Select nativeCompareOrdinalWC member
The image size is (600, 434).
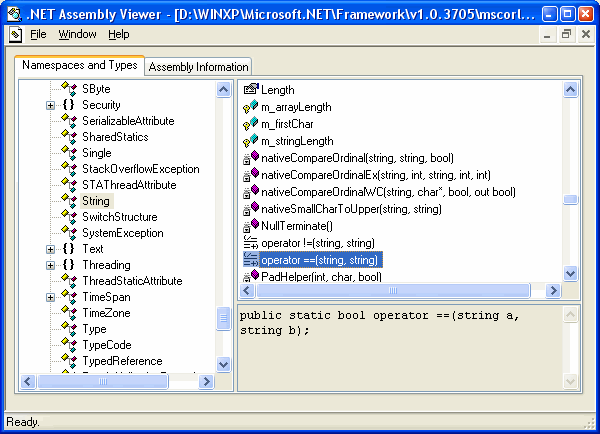[x=388, y=192]
